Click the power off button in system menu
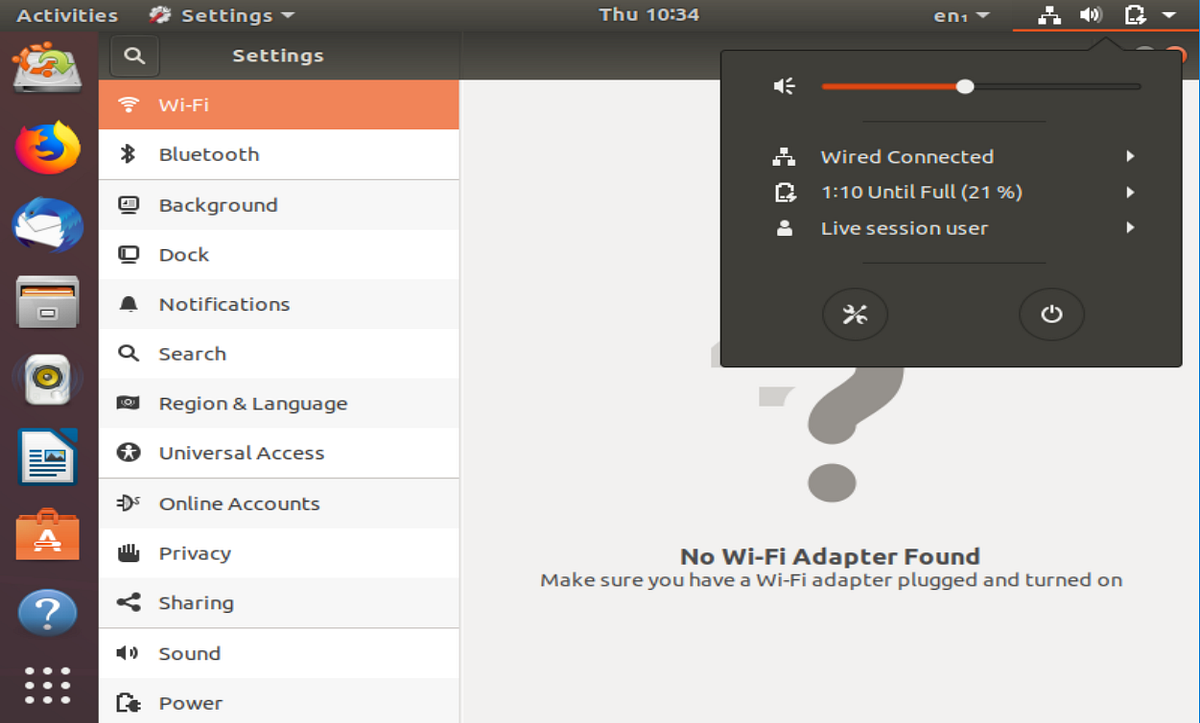 [1051, 315]
